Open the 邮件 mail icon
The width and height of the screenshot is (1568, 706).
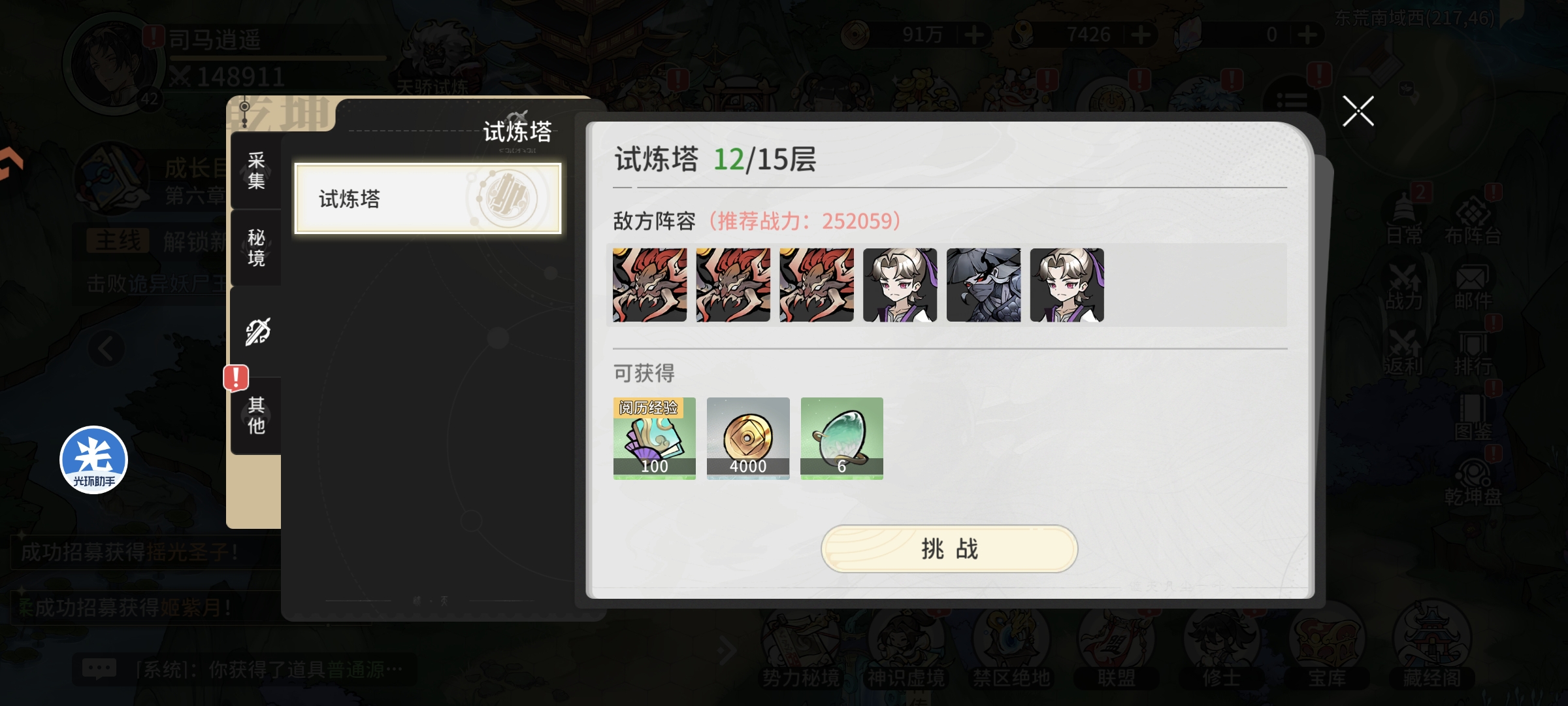click(x=1473, y=288)
